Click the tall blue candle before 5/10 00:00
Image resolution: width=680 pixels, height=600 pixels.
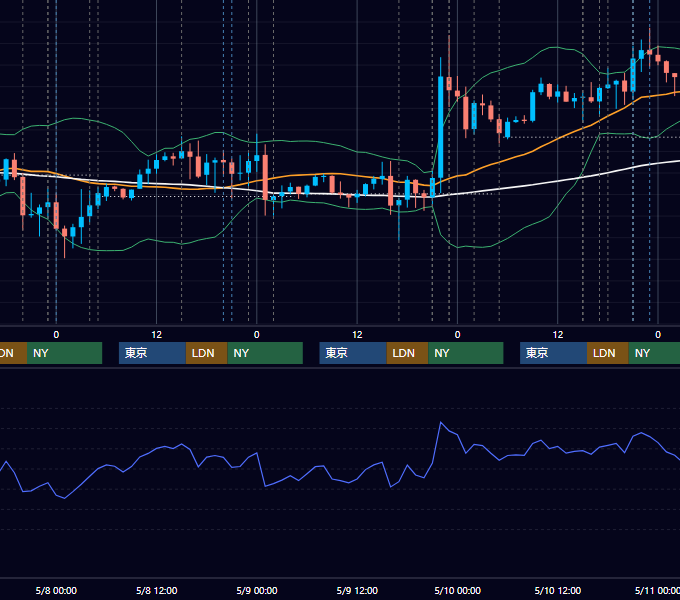(441, 127)
